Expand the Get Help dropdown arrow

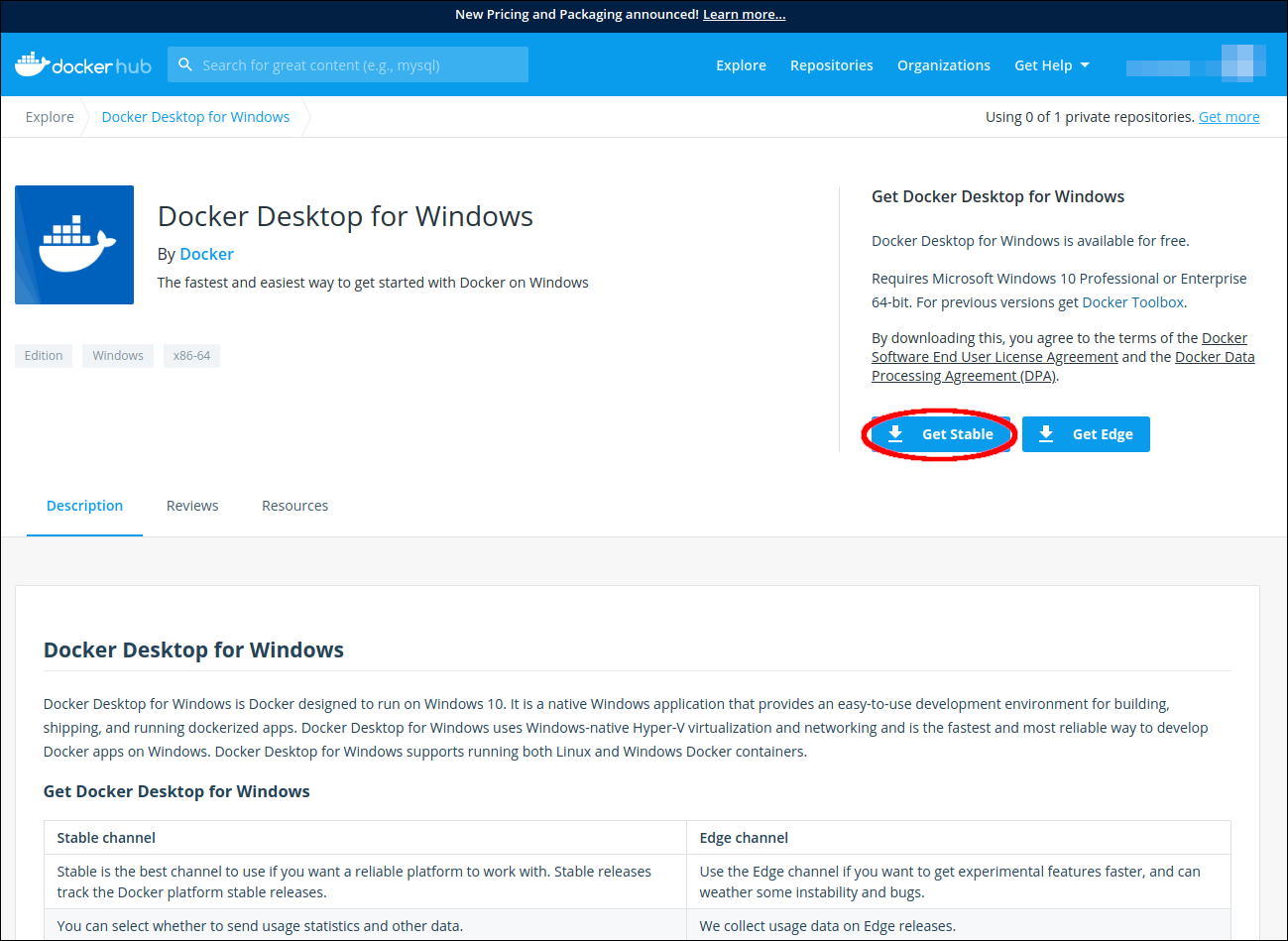point(1085,65)
